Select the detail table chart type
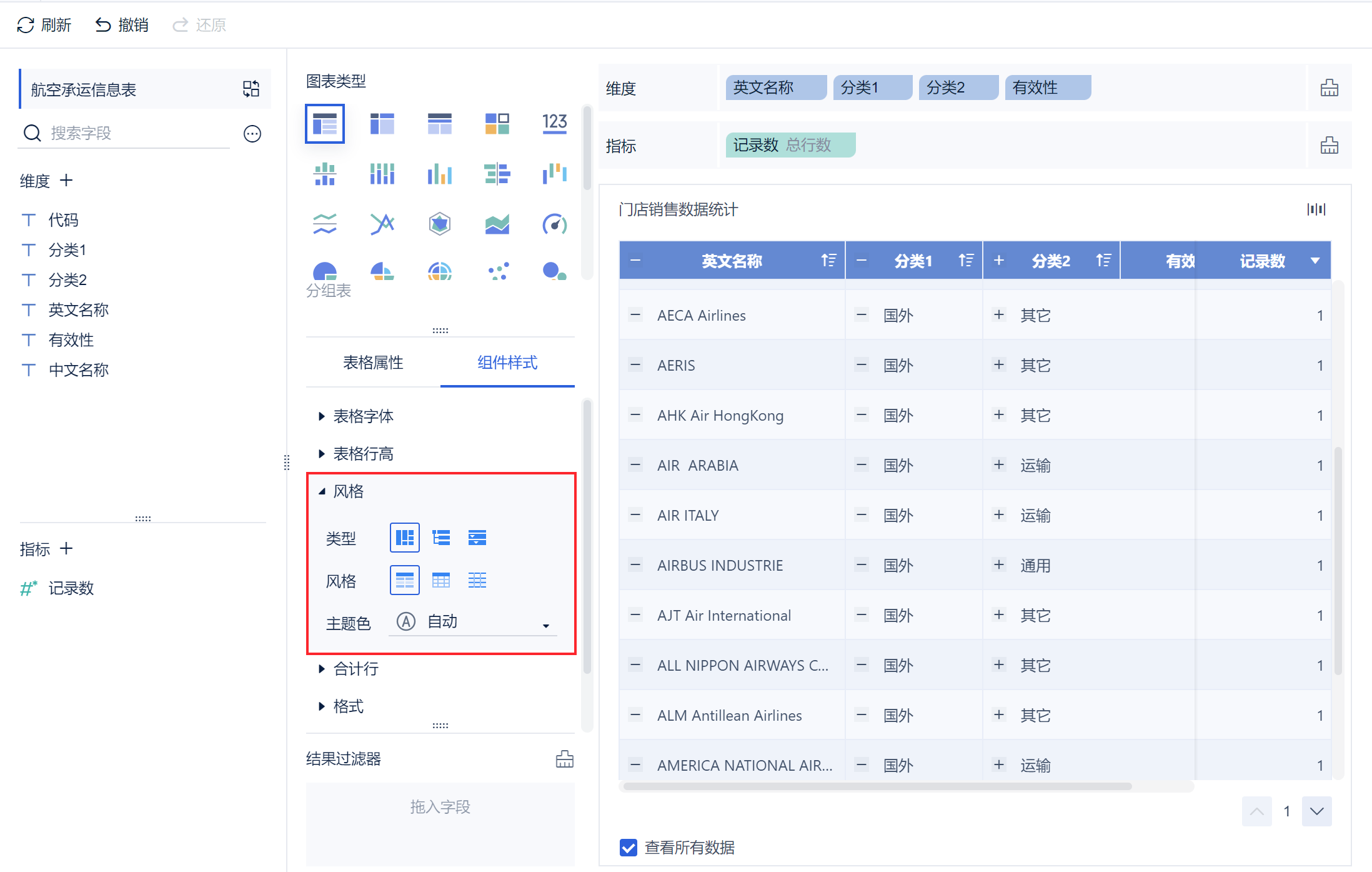 click(439, 124)
